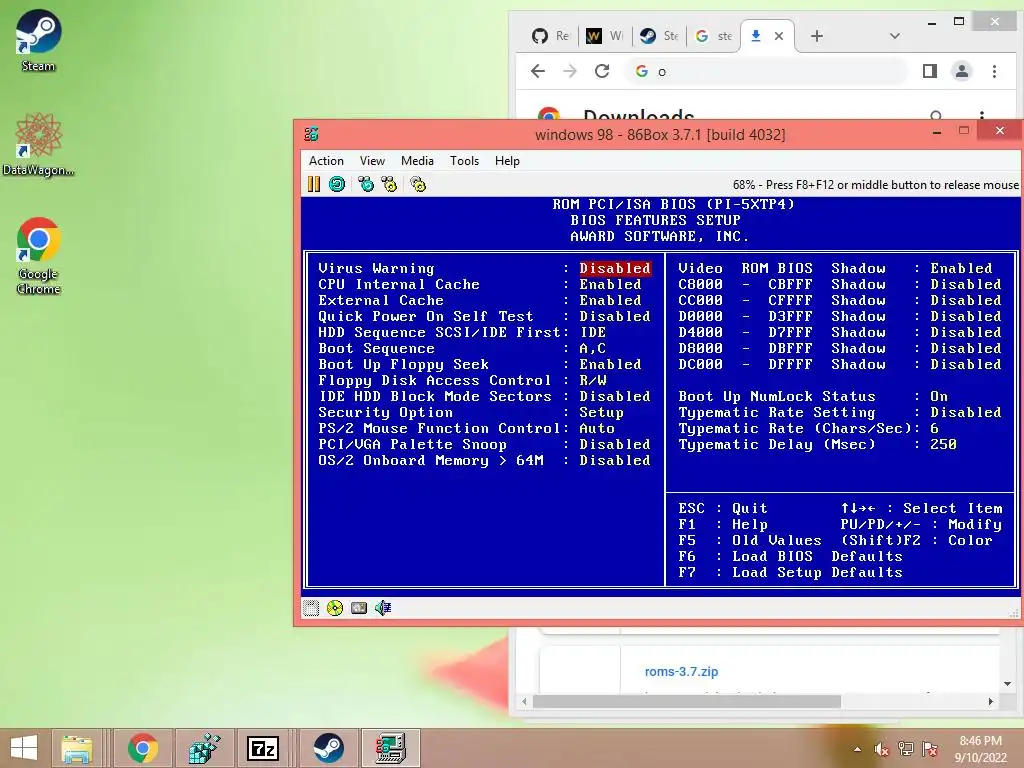The image size is (1024, 768).
Task: Open Chrome from the taskbar
Action: point(142,748)
